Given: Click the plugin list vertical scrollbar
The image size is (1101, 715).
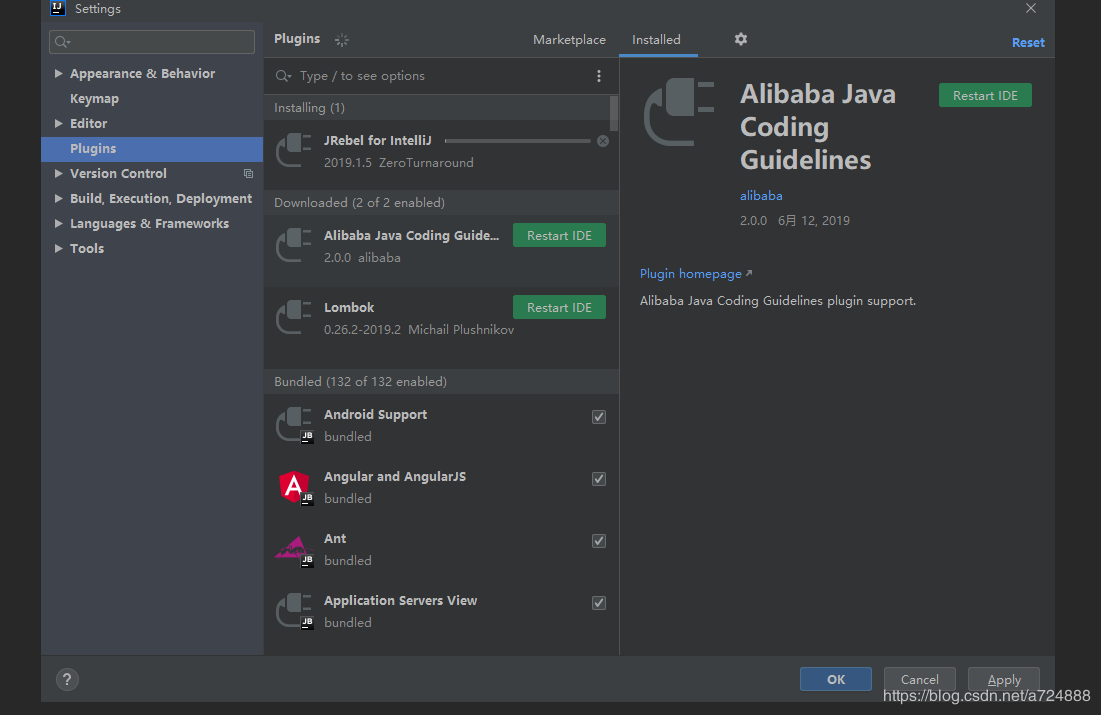Looking at the screenshot, I should (x=614, y=113).
